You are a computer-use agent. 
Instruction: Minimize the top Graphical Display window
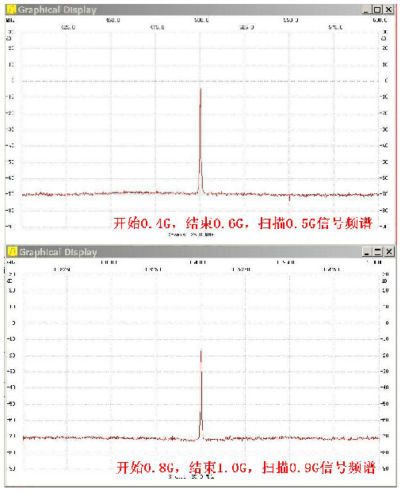click(x=367, y=10)
